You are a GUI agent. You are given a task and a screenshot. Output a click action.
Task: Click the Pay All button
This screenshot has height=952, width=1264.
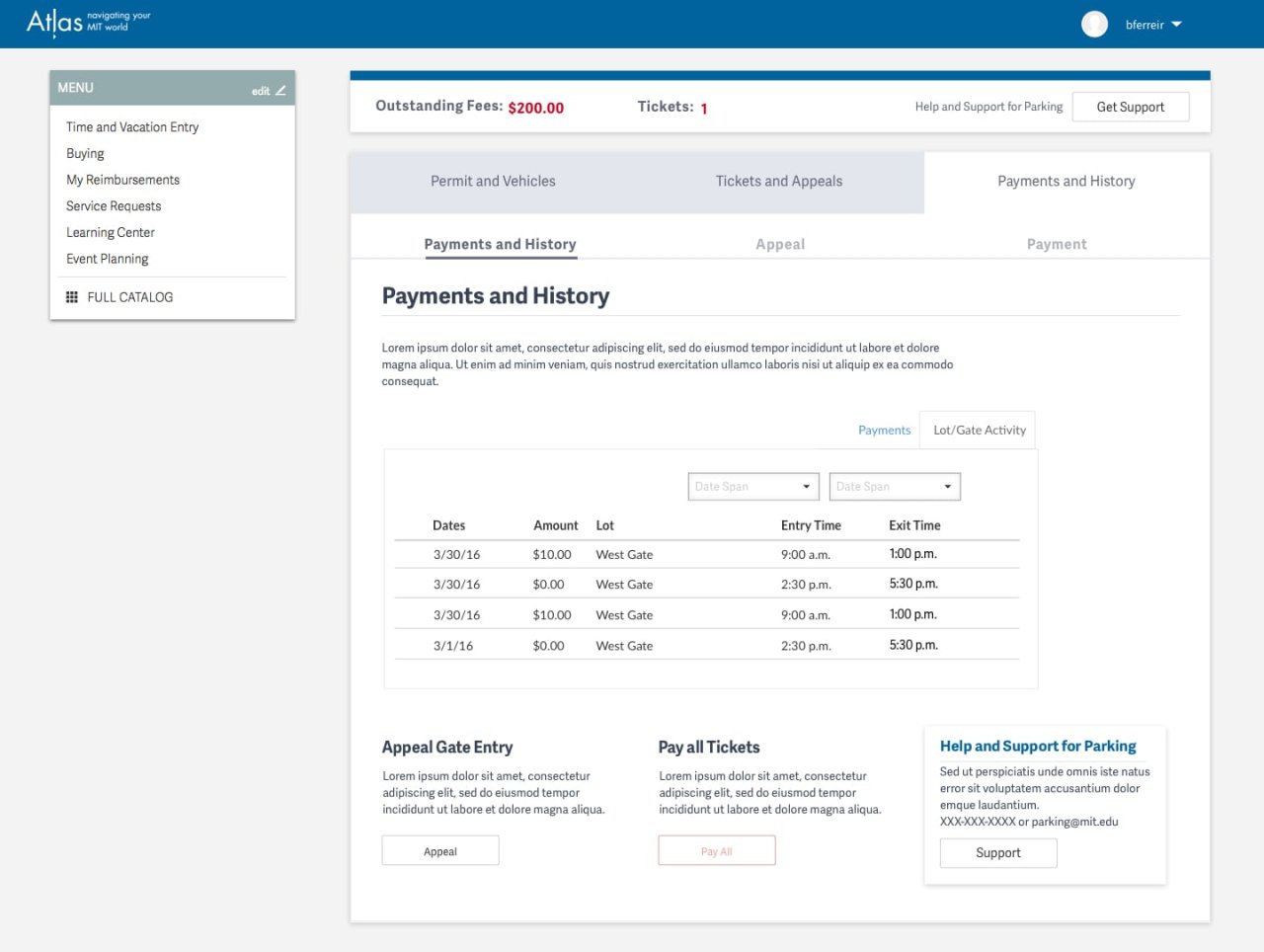tap(716, 851)
